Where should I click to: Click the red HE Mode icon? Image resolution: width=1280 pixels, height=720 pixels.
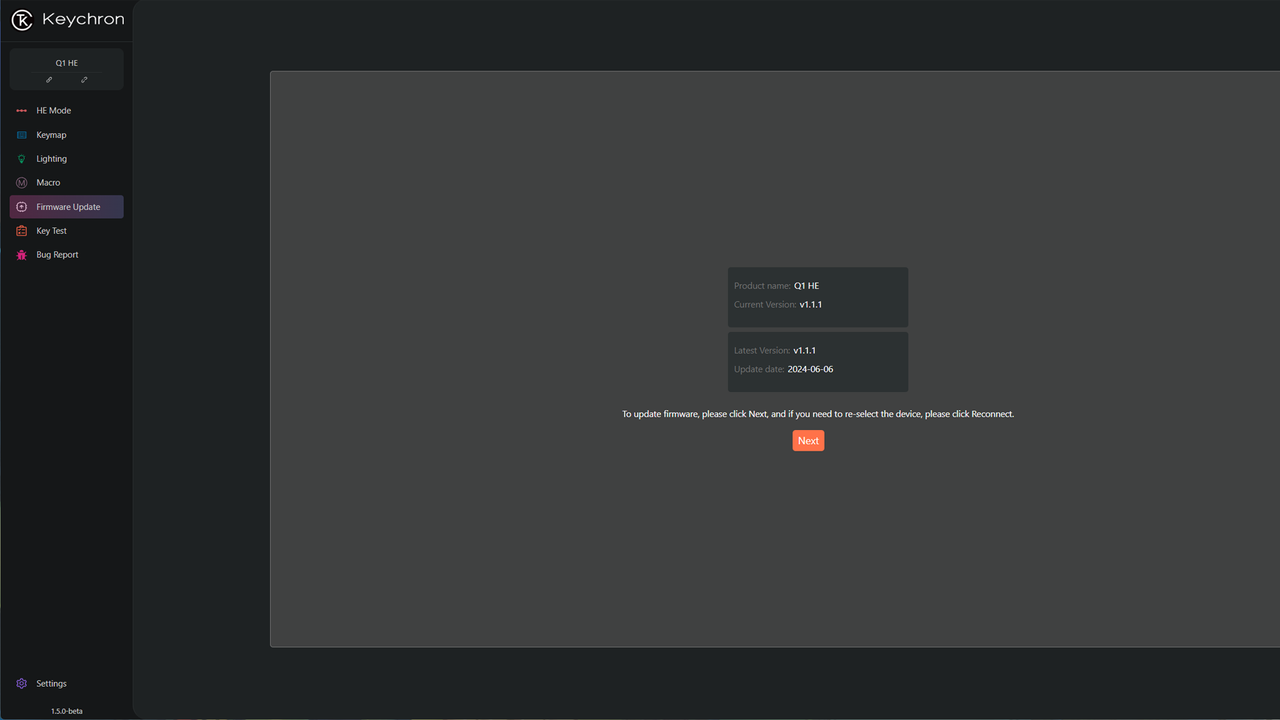(22, 111)
